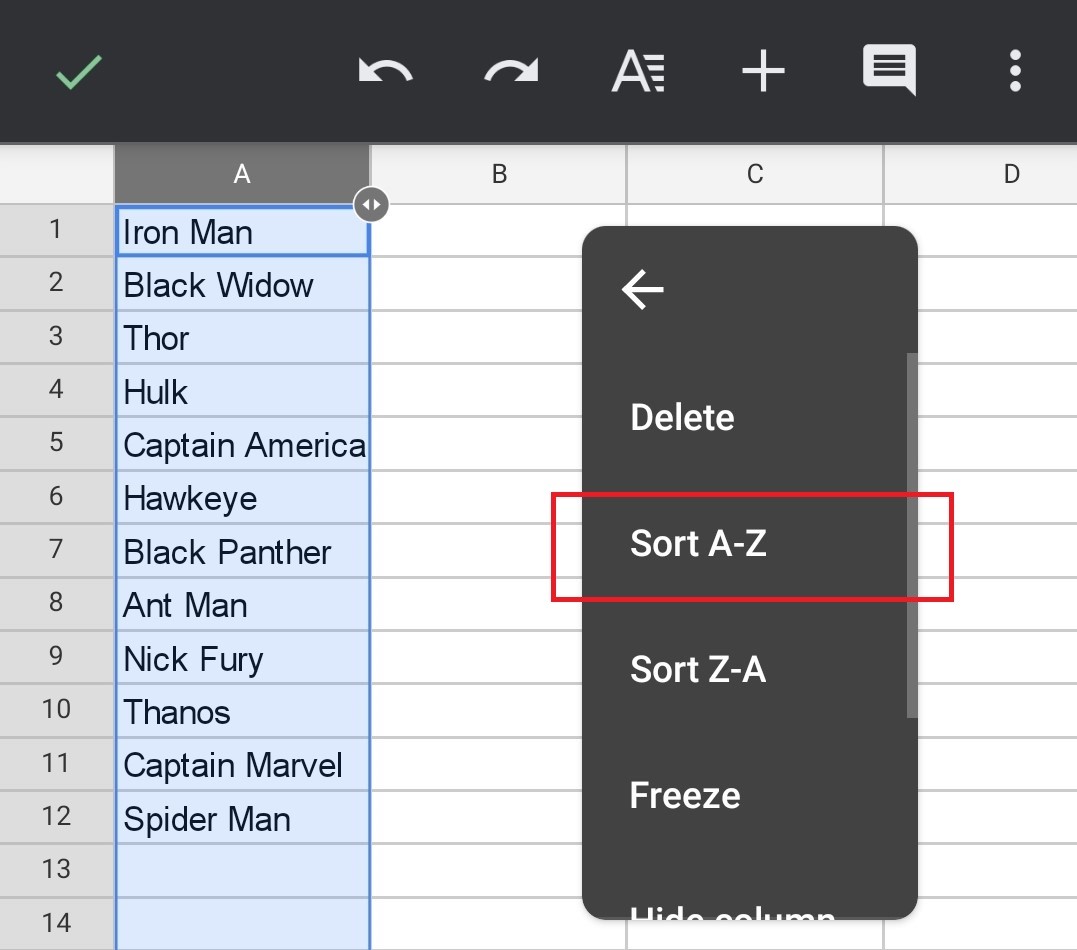The height and width of the screenshot is (950, 1077).
Task: Select row 2 header
Action: coord(56,283)
